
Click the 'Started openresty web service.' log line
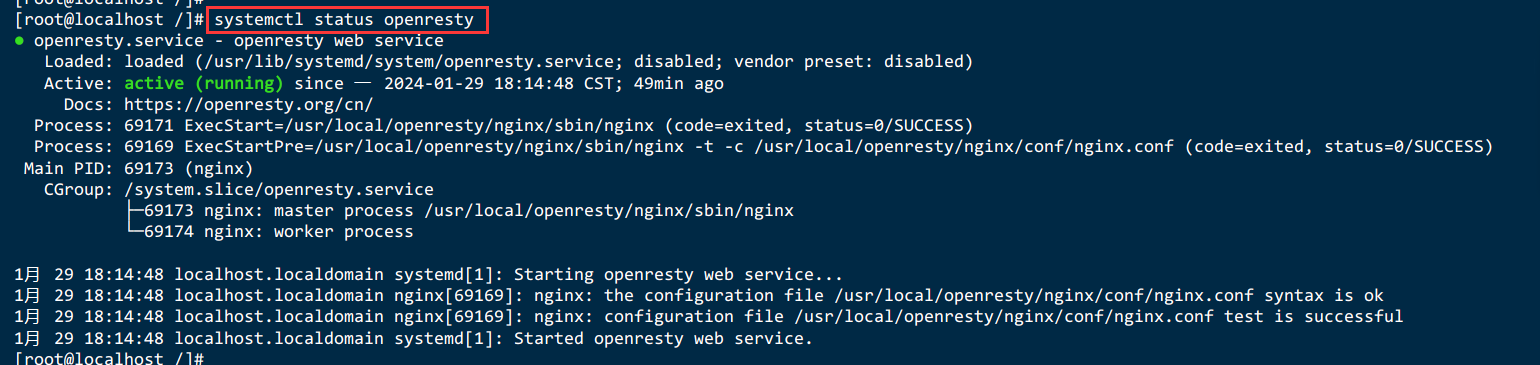click(x=664, y=338)
